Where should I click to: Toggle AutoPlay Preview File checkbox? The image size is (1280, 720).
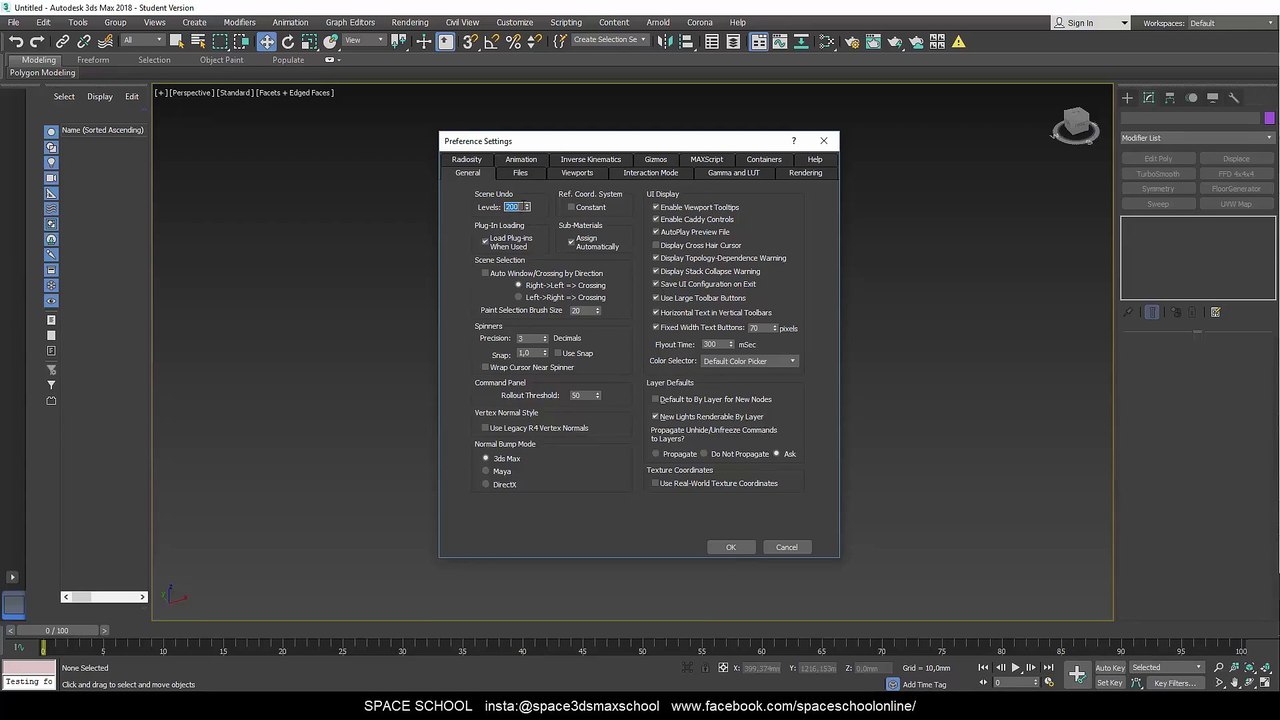pos(656,232)
